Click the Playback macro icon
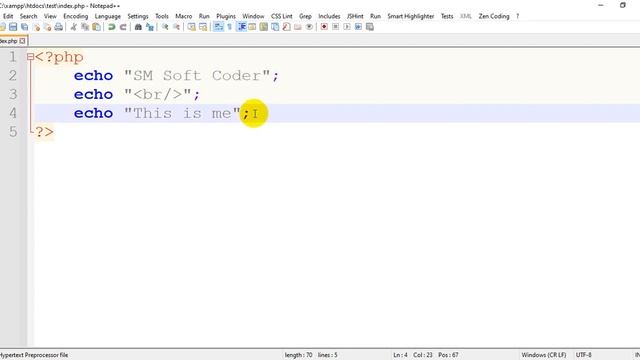The image size is (640, 360). click(x=347, y=27)
